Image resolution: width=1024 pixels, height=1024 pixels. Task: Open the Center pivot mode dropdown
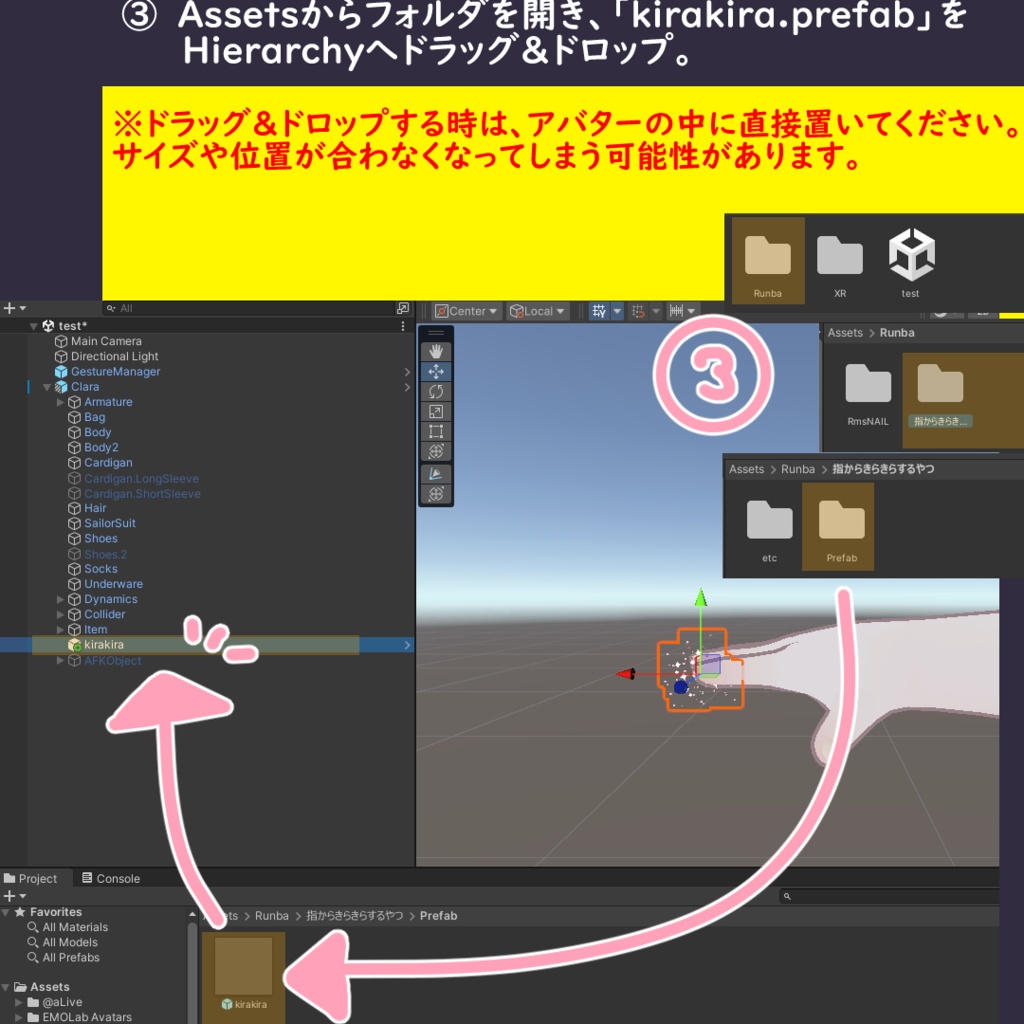point(465,311)
